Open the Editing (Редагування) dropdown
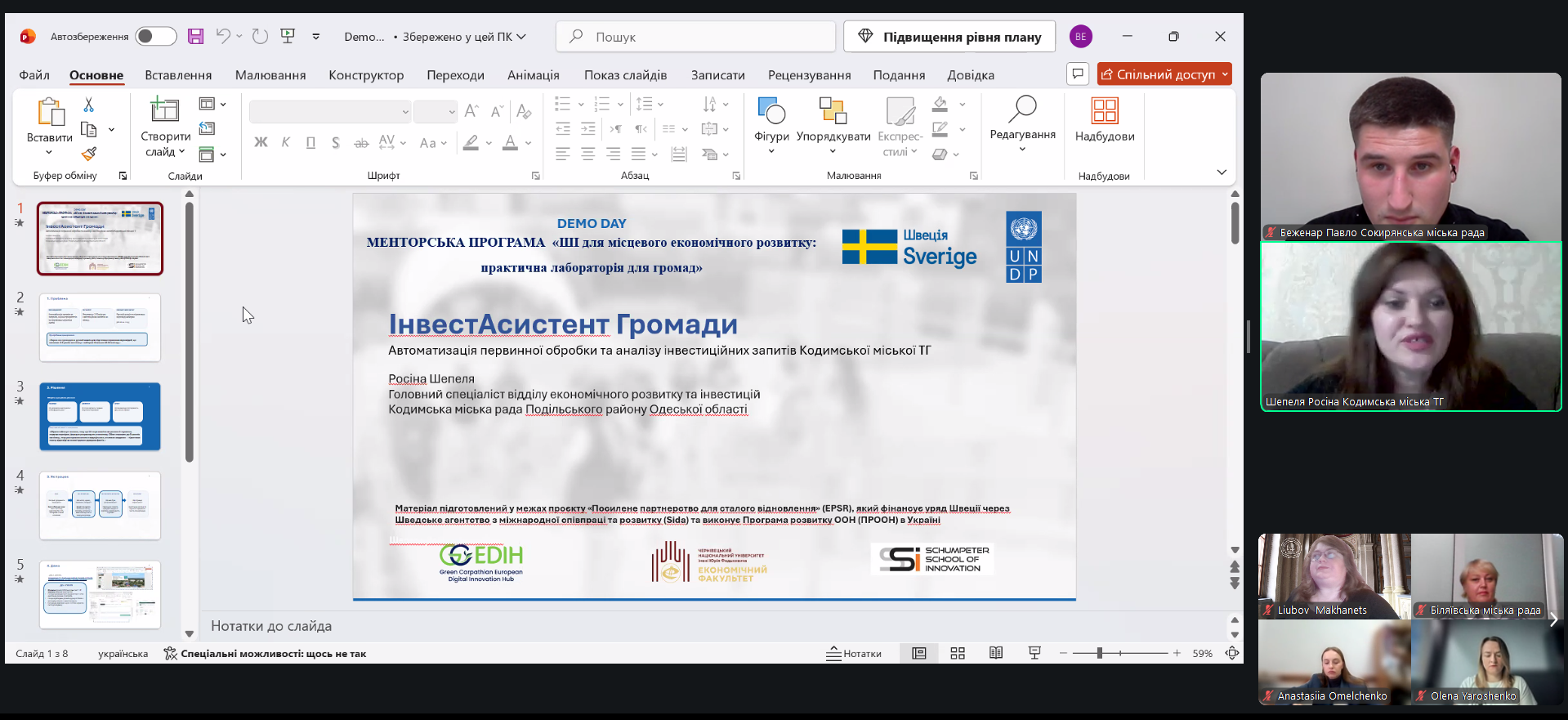This screenshot has width=1568, height=720. pyautogui.click(x=1022, y=125)
